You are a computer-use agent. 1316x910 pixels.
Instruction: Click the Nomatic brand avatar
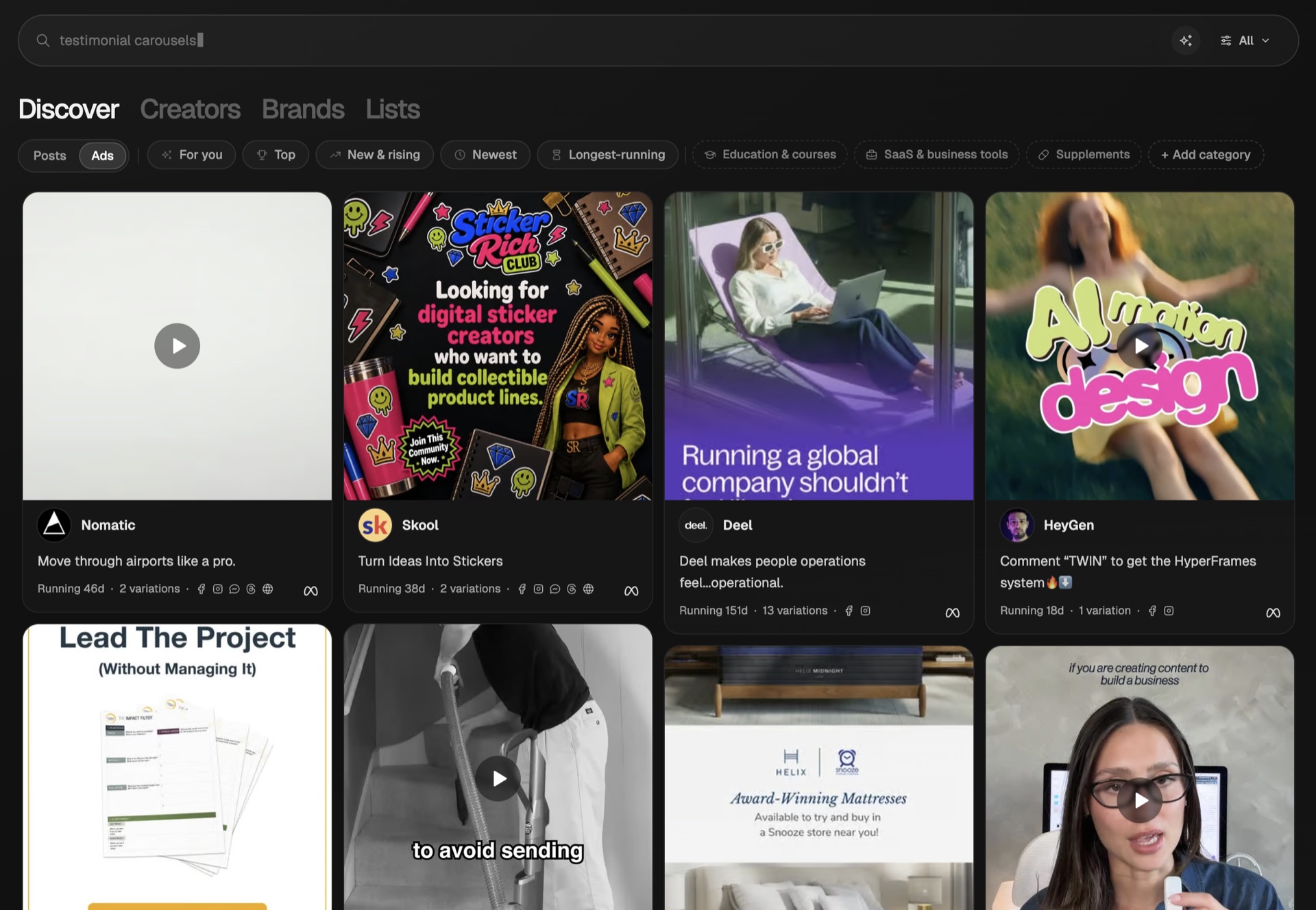54,526
